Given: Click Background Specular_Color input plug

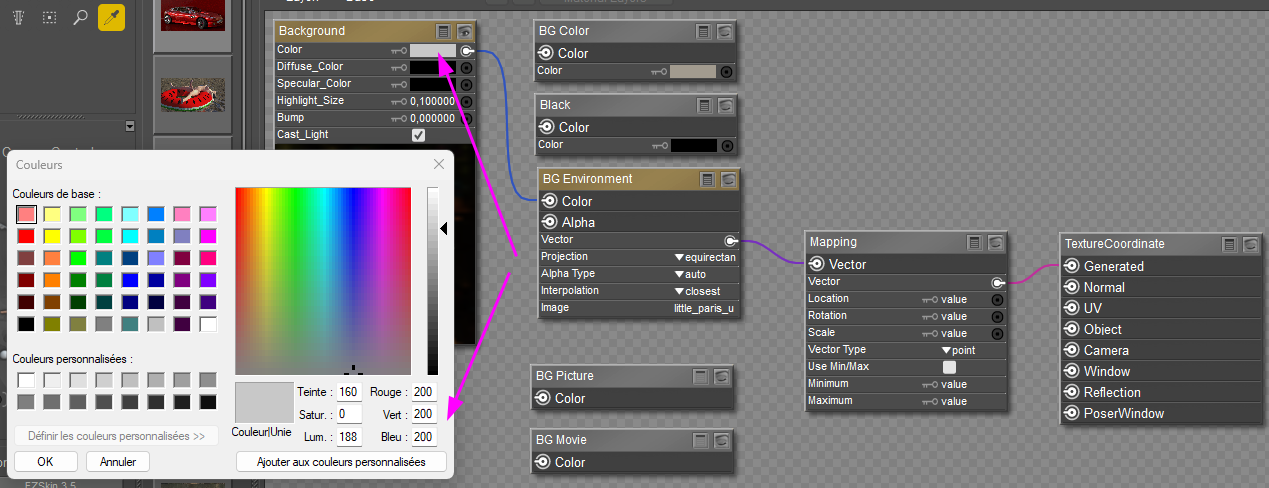Looking at the screenshot, I should (466, 84).
